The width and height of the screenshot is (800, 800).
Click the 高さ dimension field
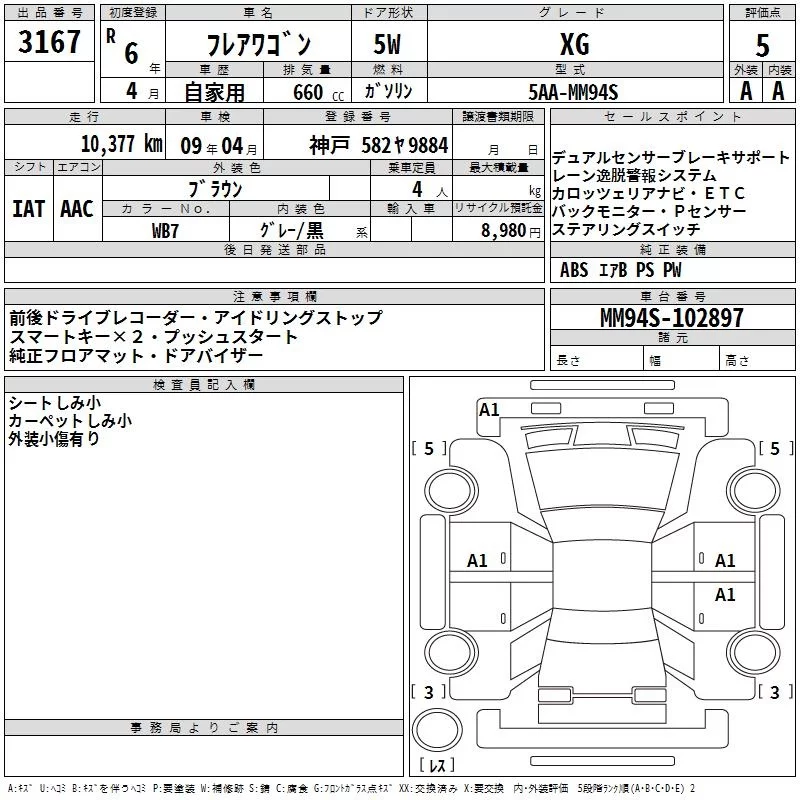758,360
